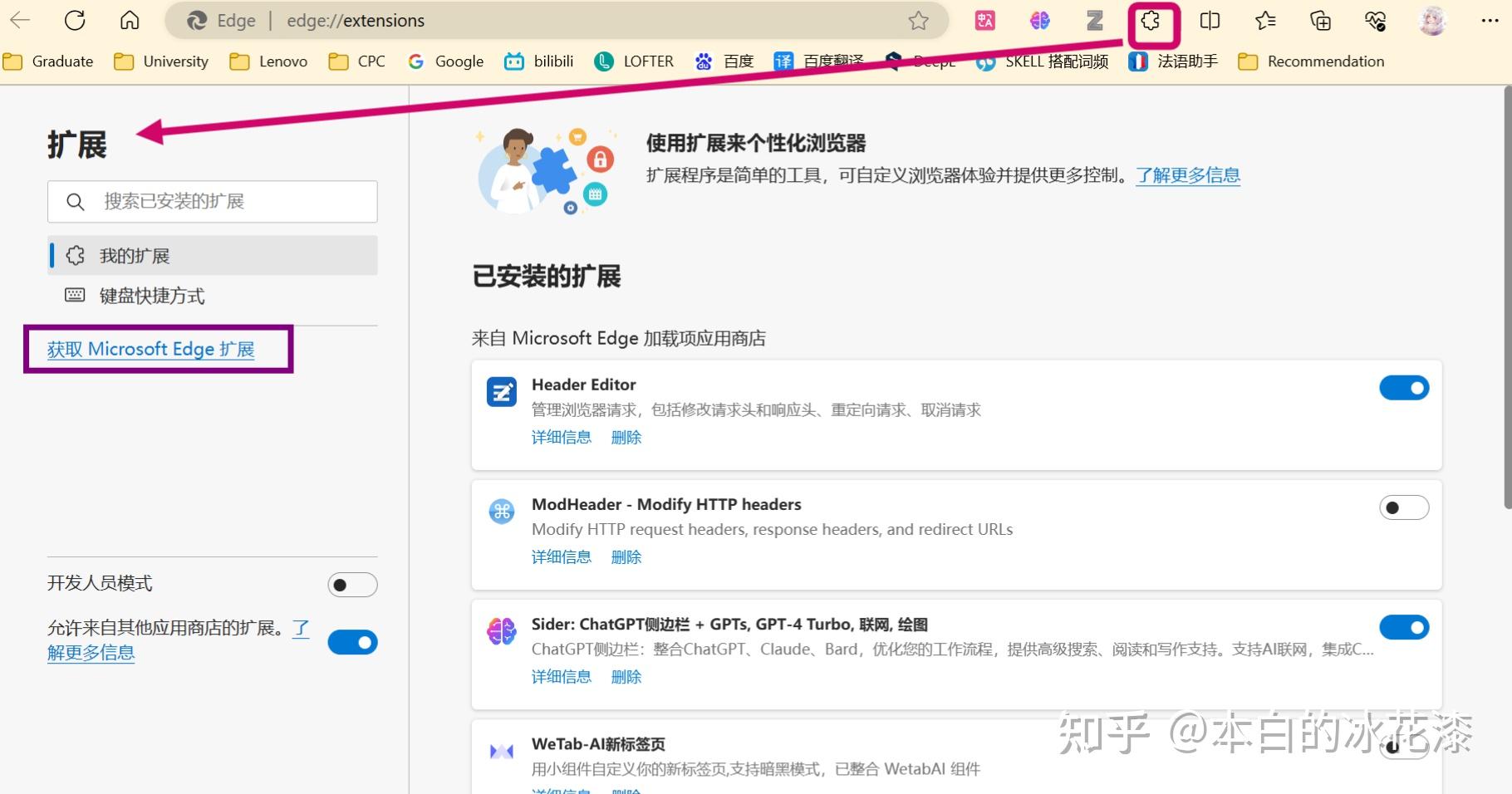Reload the page with the refresh icon

(75, 21)
